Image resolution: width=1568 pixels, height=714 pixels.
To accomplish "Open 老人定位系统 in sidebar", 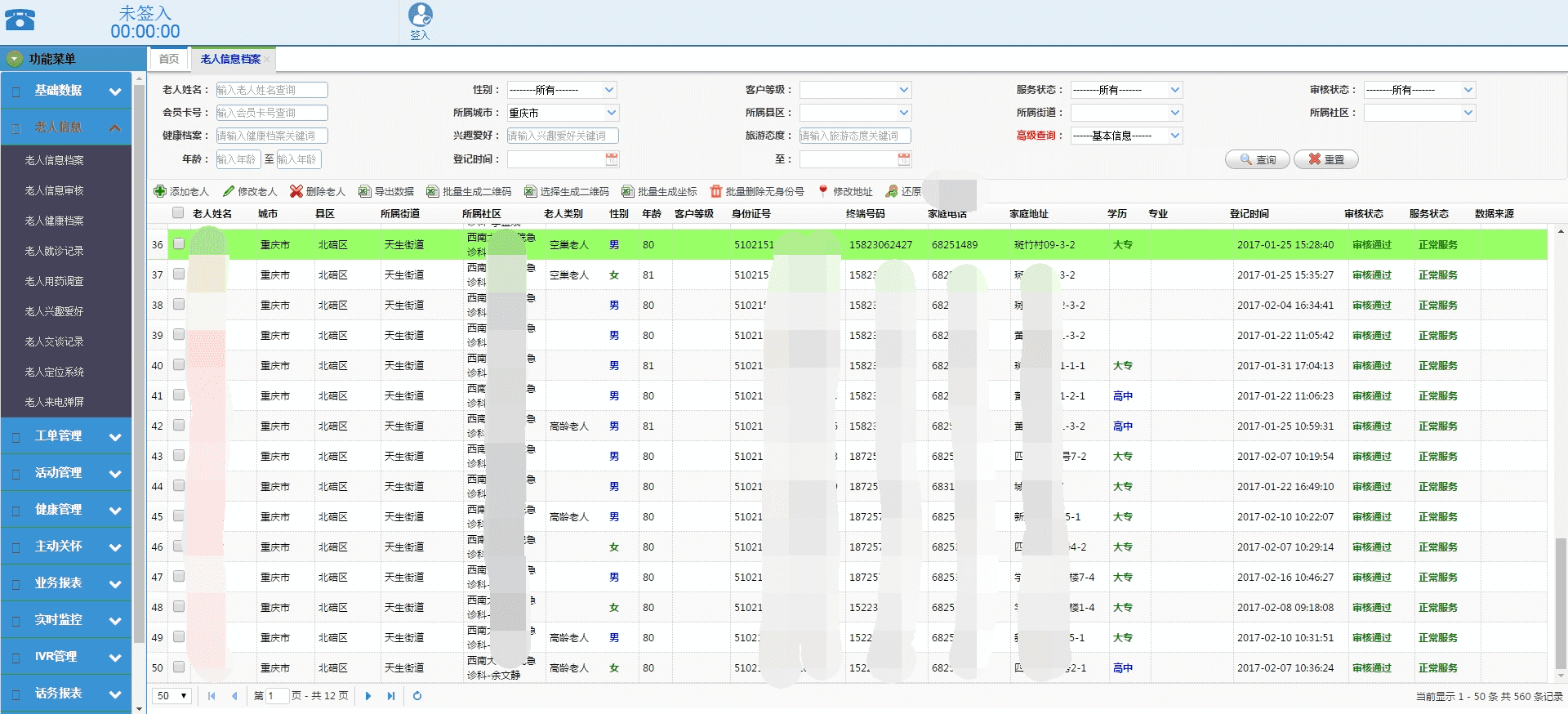I will 55,372.
